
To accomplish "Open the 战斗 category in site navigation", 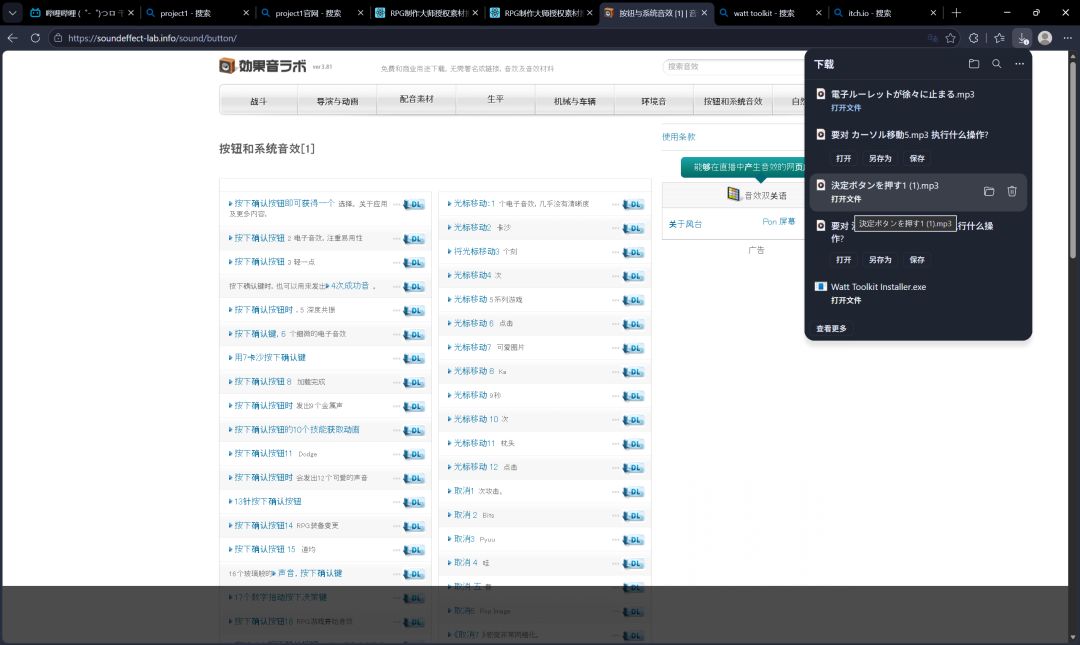I will 258,101.
